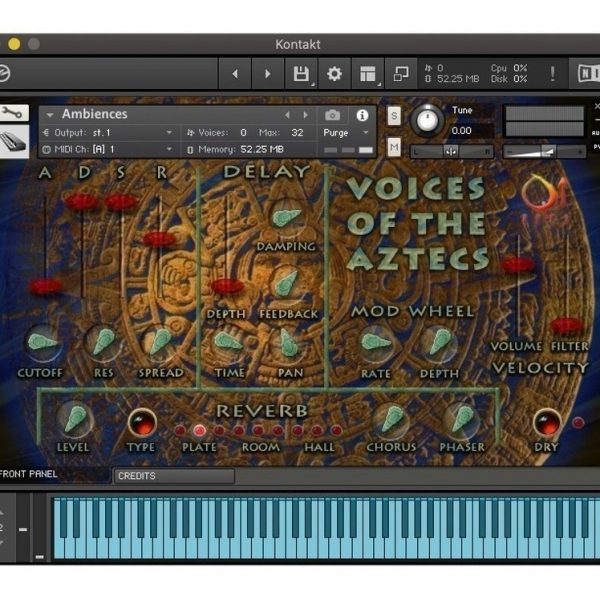The height and width of the screenshot is (600, 600).
Task: Click the Velocity Filter slider handle
Action: pos(567,325)
